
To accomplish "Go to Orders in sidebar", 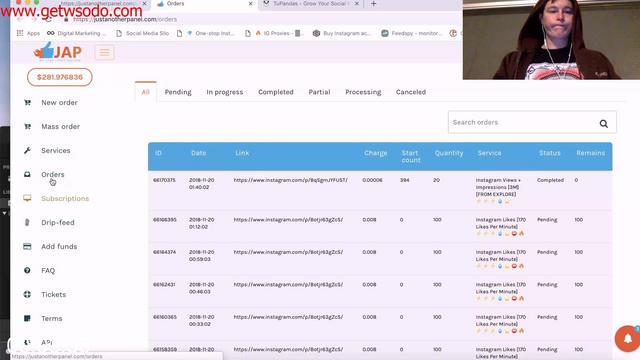I will (53, 174).
